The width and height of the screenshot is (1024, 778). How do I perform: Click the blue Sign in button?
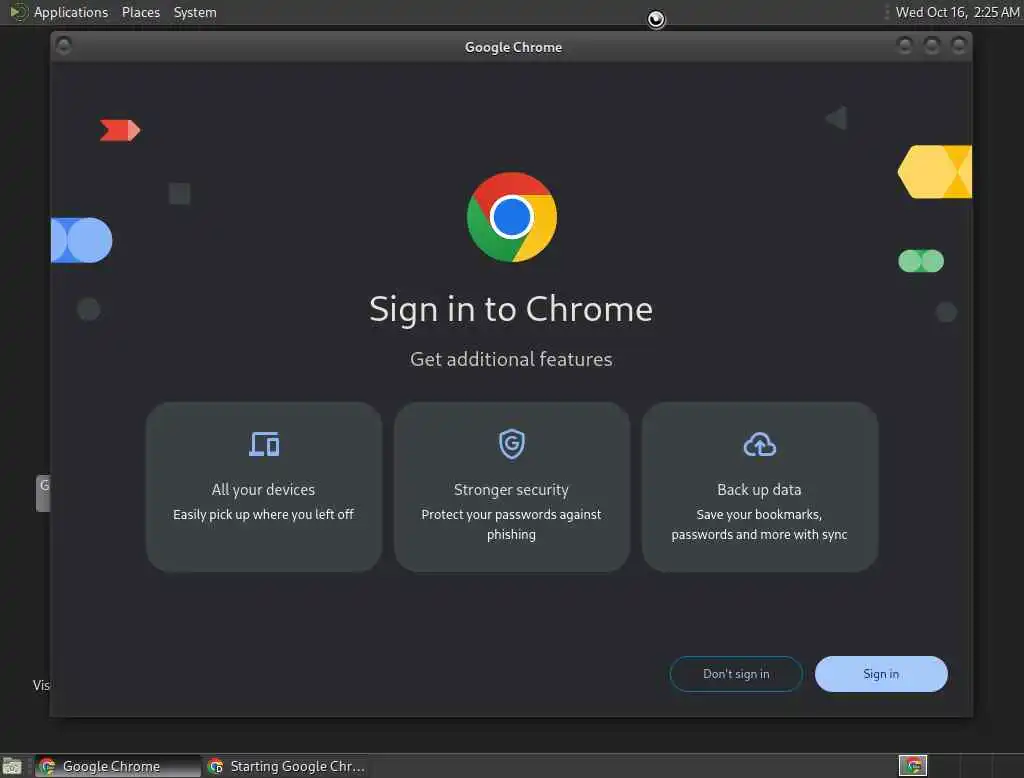click(x=881, y=673)
